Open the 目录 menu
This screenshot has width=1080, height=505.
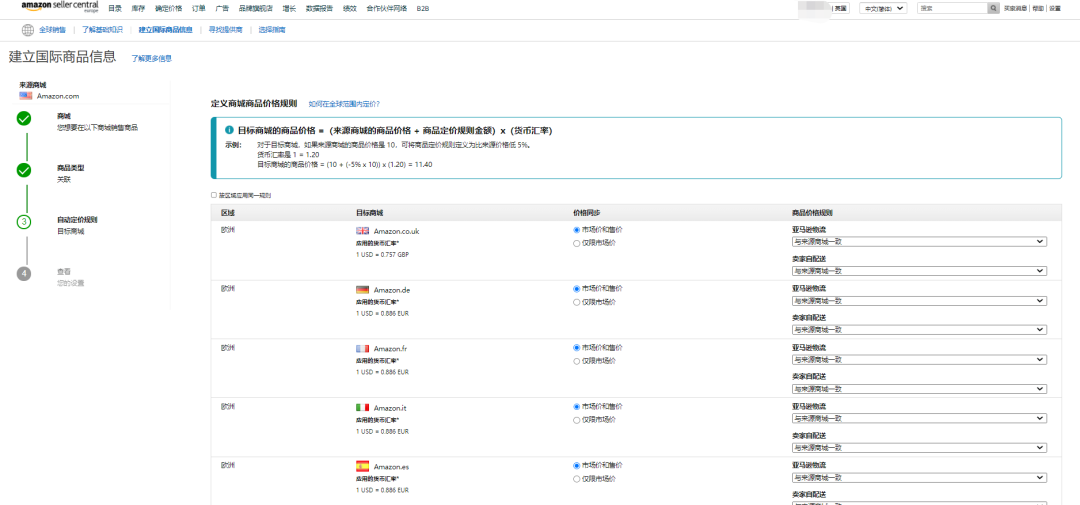[115, 8]
